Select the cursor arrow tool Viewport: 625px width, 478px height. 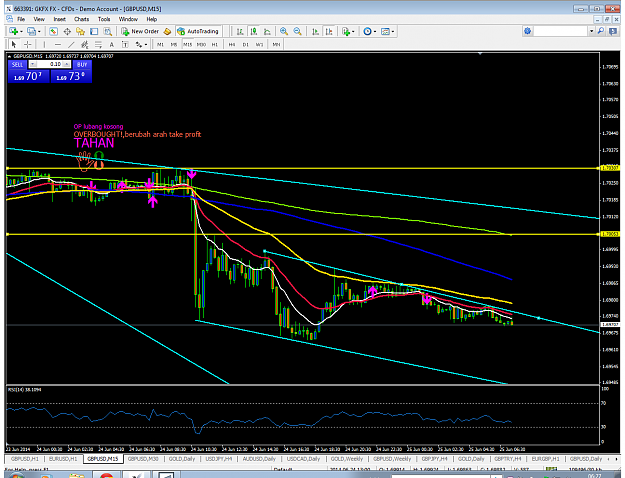(x=14, y=44)
